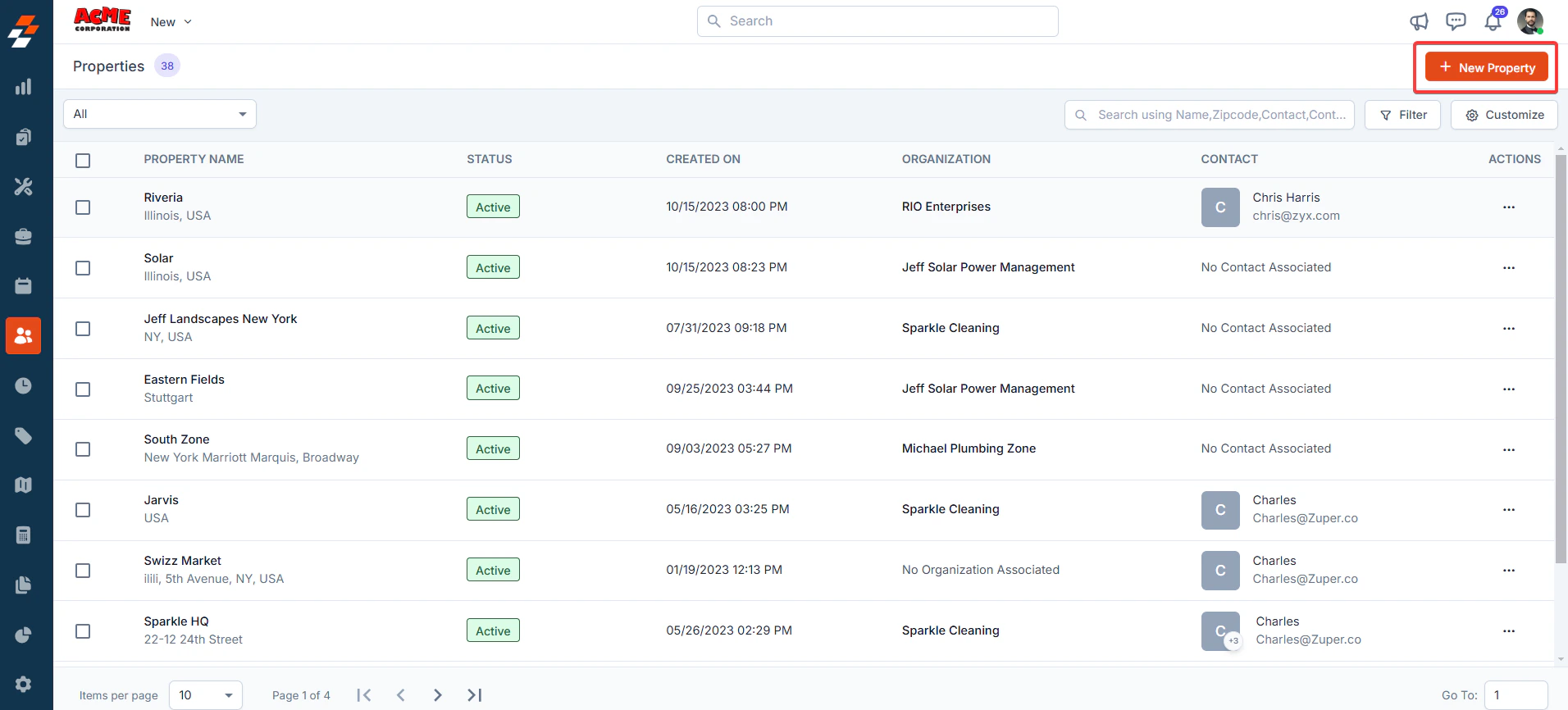Check the Jarvis property checkbox
The image size is (1568, 710).
pos(83,510)
